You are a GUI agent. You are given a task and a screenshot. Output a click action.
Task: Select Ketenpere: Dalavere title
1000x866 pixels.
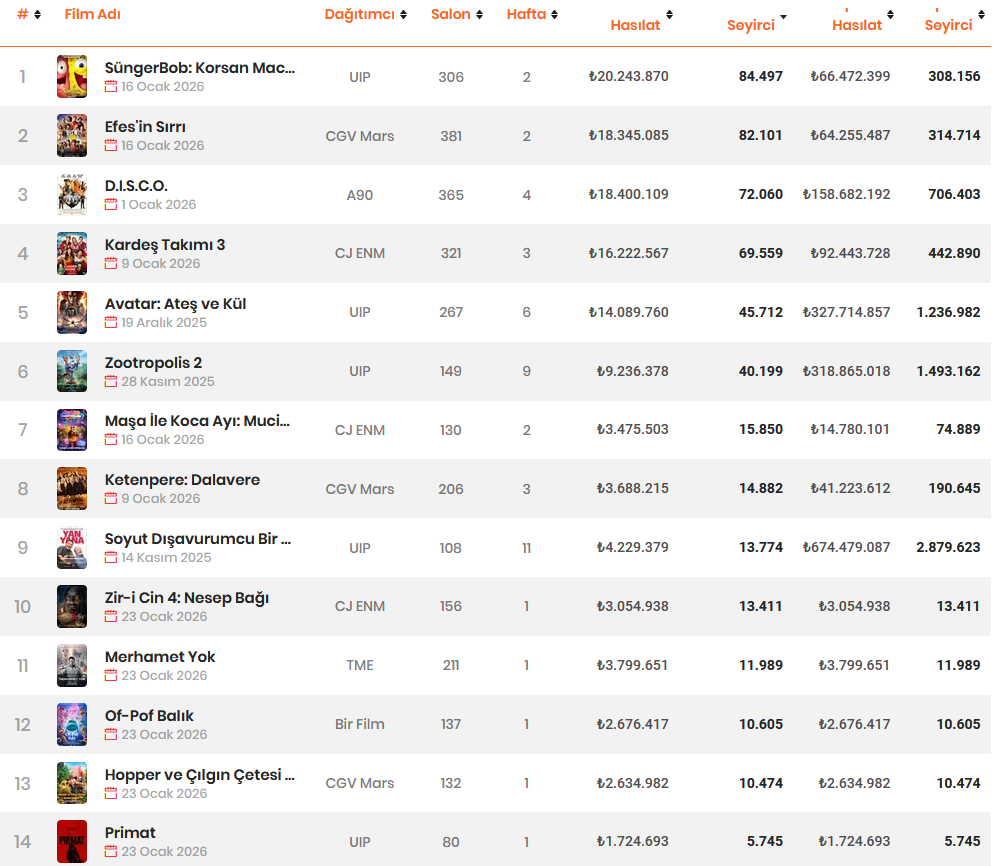tap(182, 480)
